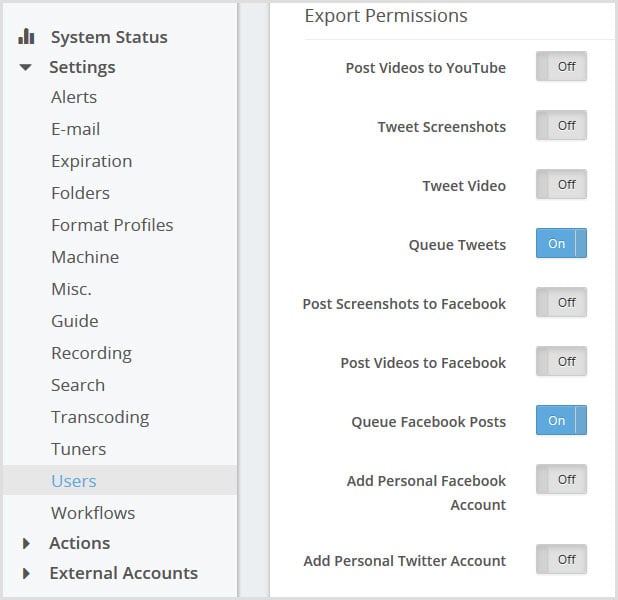Enable Add Personal Facebook Account toggle
Screen dimensions: 618x600
pyautogui.click(x=561, y=480)
